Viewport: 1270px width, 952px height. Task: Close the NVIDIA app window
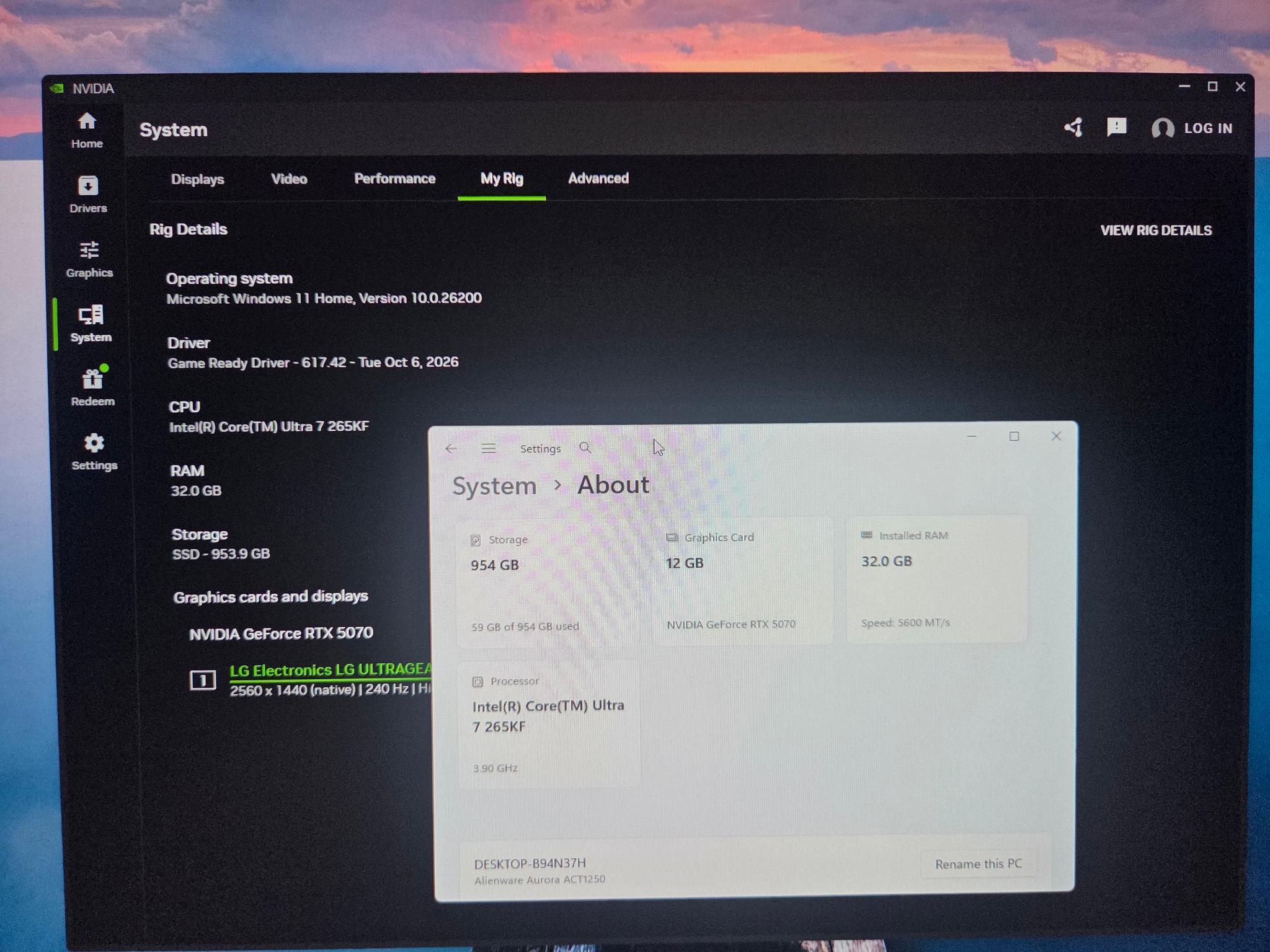tap(1240, 87)
